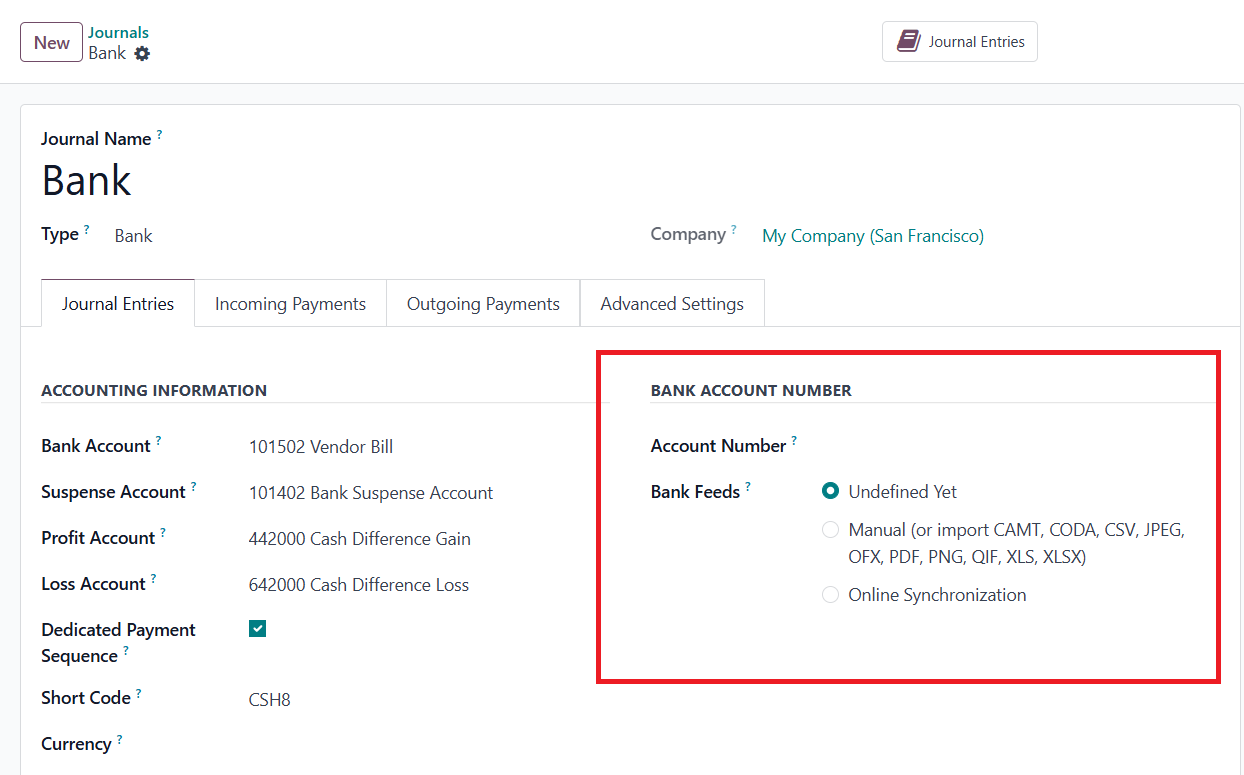Click the help icon beside Company
The height and width of the screenshot is (775, 1244).
[x=733, y=230]
